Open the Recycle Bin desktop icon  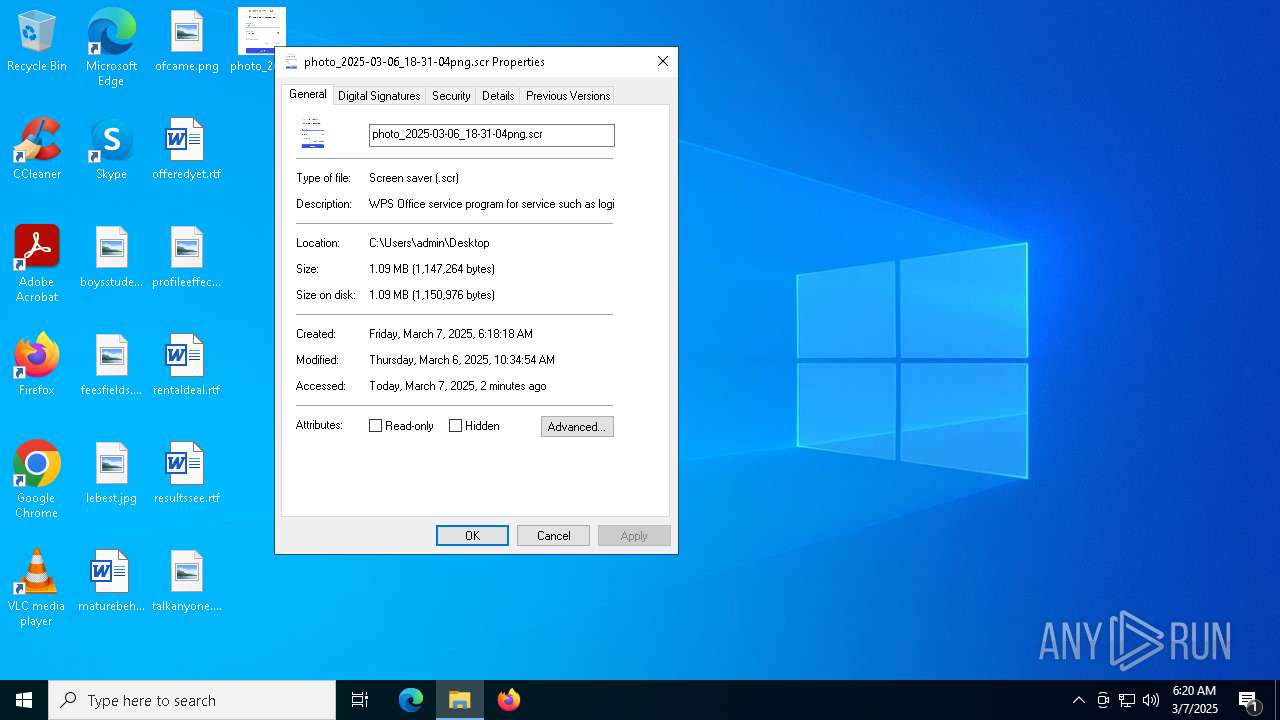pos(37,42)
